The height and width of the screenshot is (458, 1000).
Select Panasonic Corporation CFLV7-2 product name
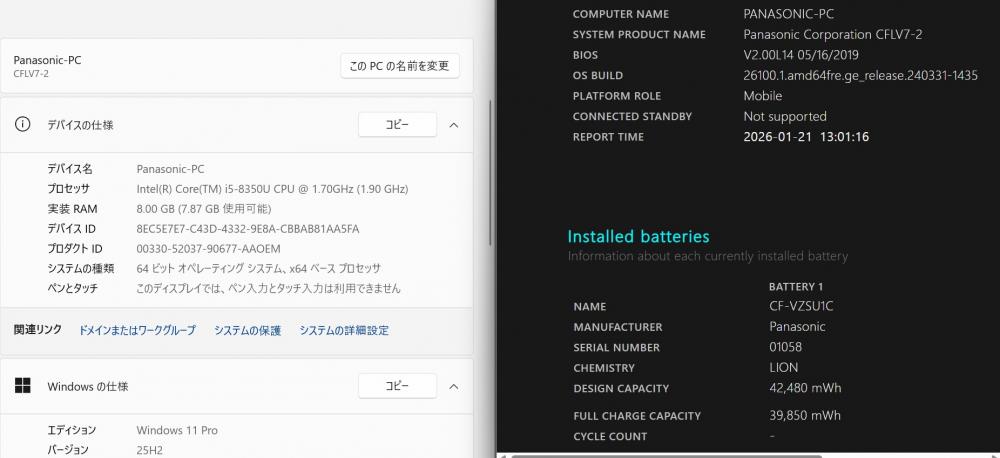[833, 34]
